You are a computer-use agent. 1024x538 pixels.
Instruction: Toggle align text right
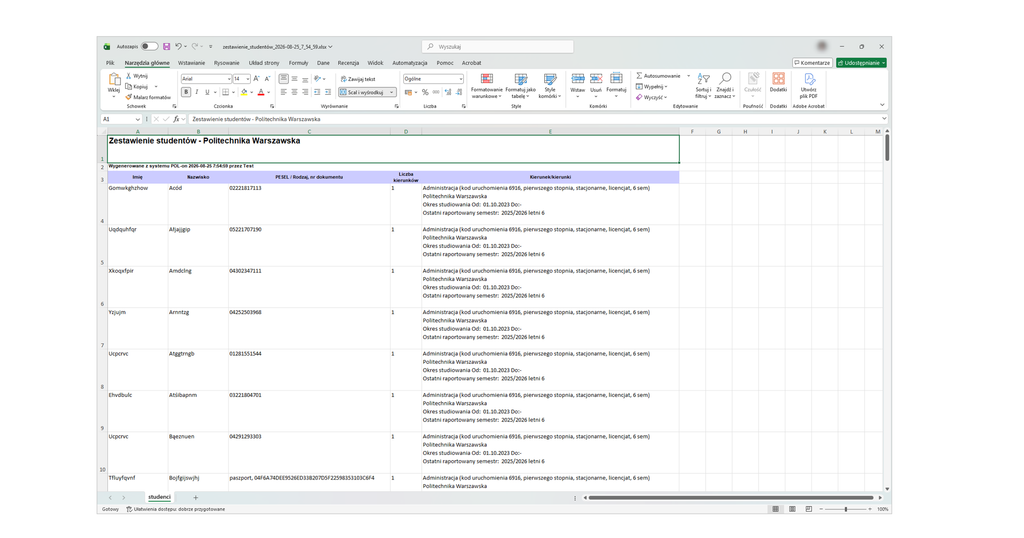pos(305,92)
